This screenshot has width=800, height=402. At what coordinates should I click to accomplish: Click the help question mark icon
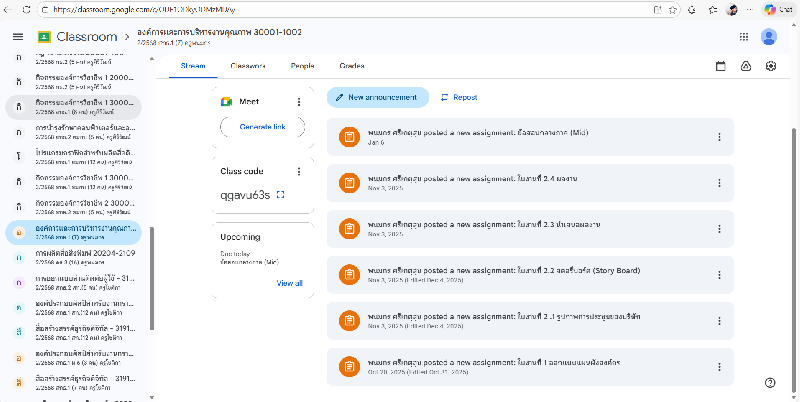point(770,382)
